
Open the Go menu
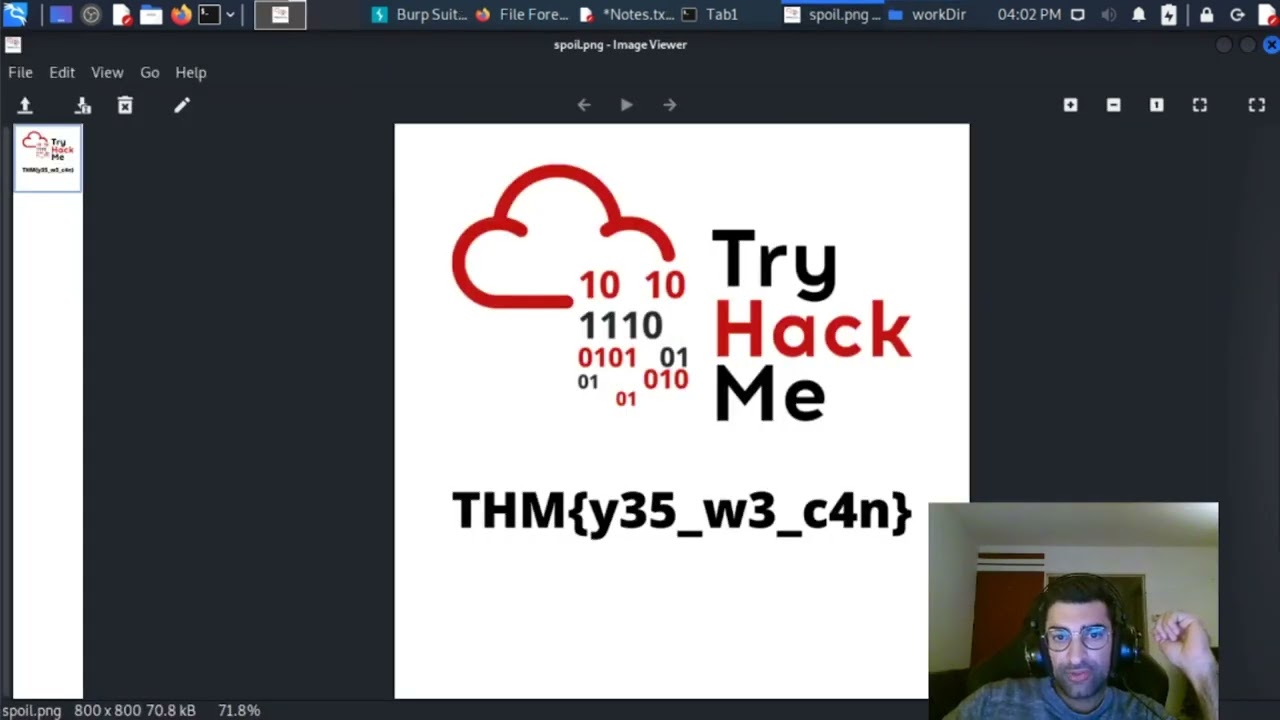point(149,72)
